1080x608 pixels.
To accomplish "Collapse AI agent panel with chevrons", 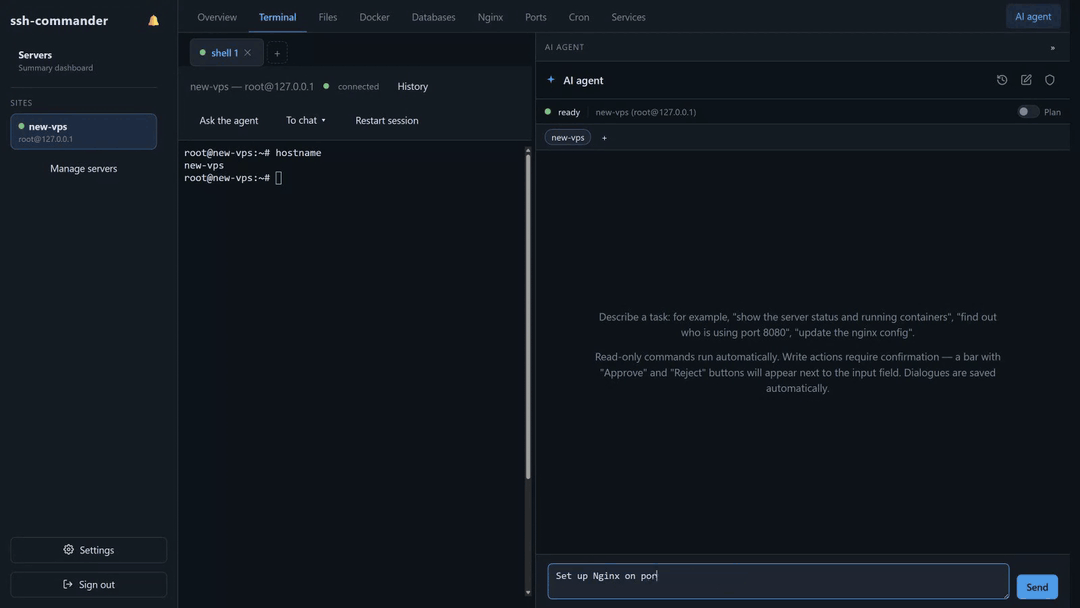I will click(x=1052, y=48).
